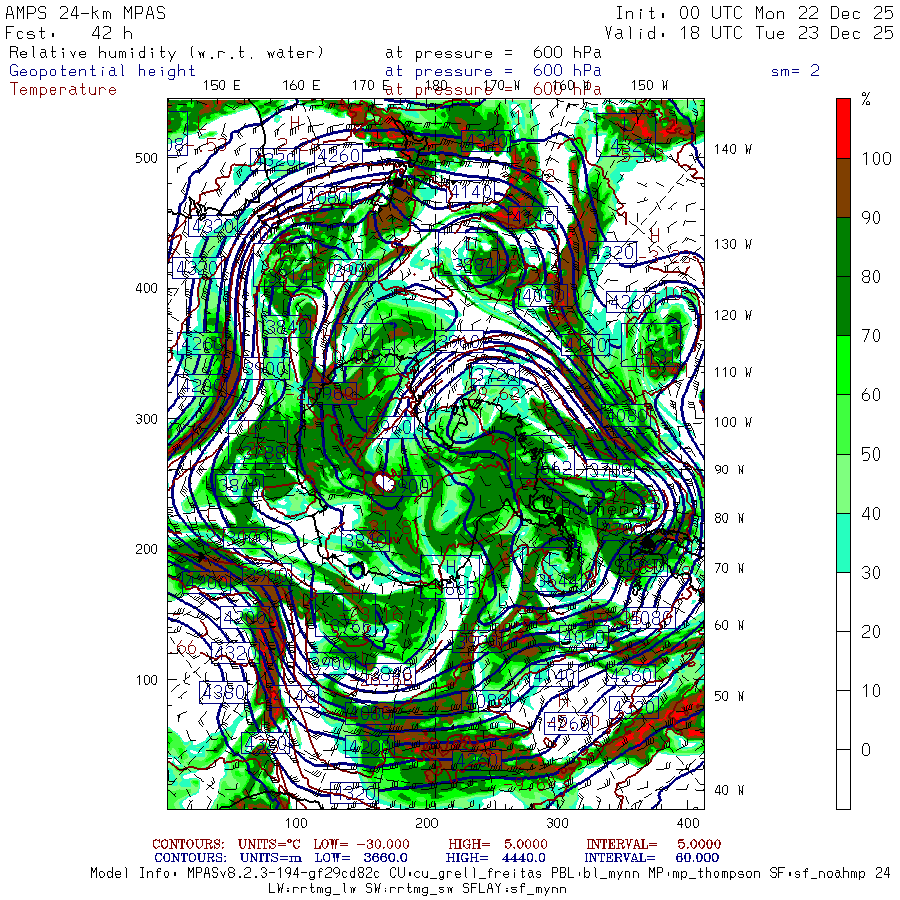Click left axis tick label '300'

[146, 419]
